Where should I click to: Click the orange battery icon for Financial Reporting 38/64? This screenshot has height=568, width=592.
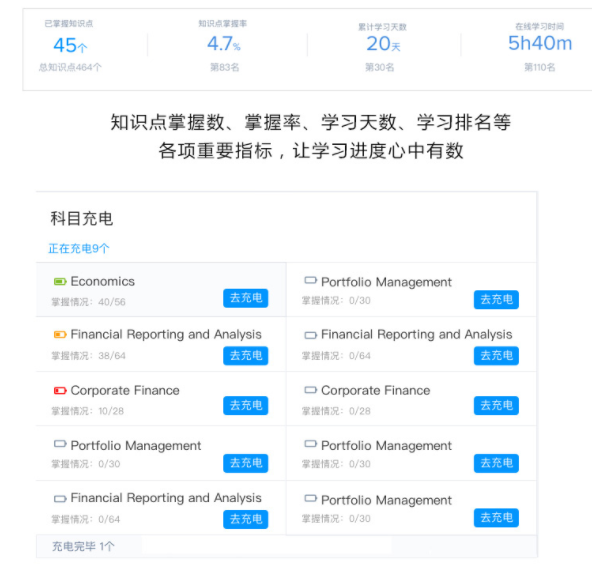[60, 335]
